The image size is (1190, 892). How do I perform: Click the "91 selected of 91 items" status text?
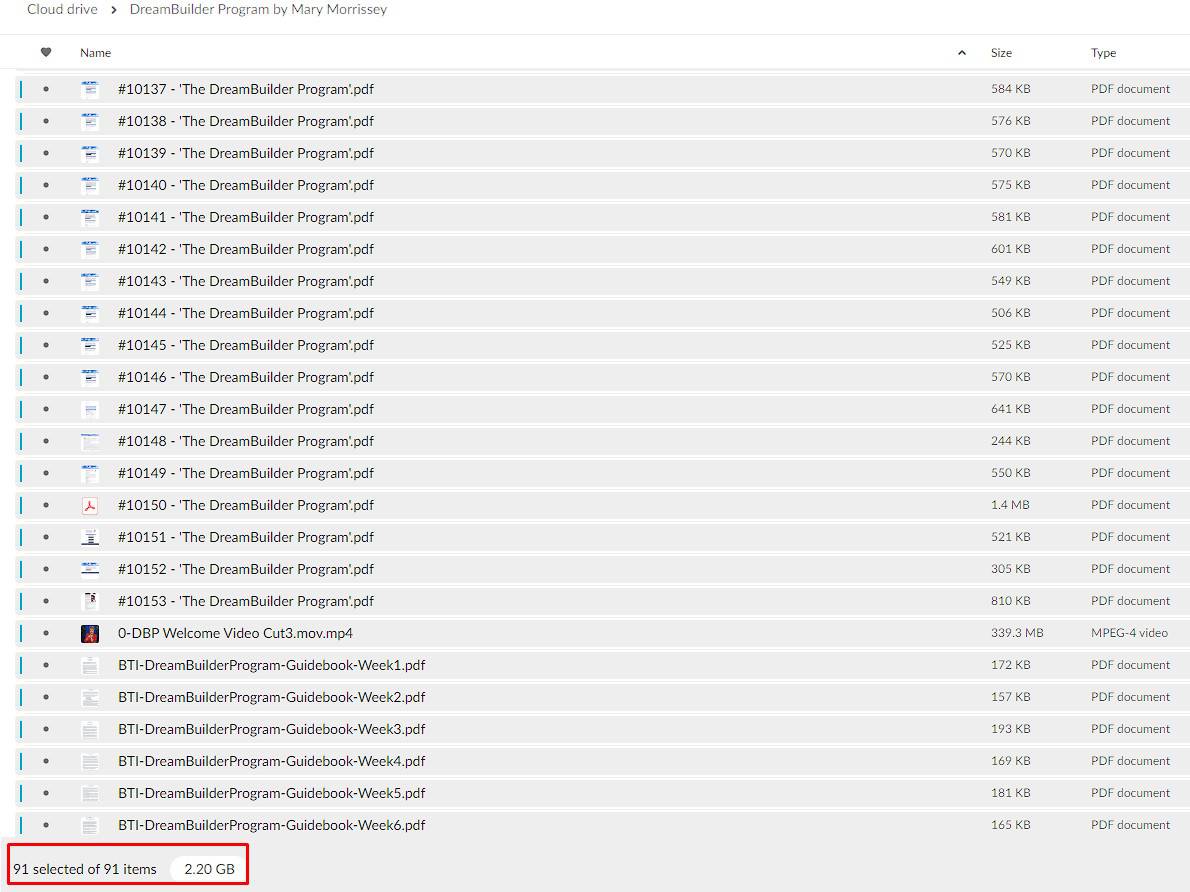point(85,869)
